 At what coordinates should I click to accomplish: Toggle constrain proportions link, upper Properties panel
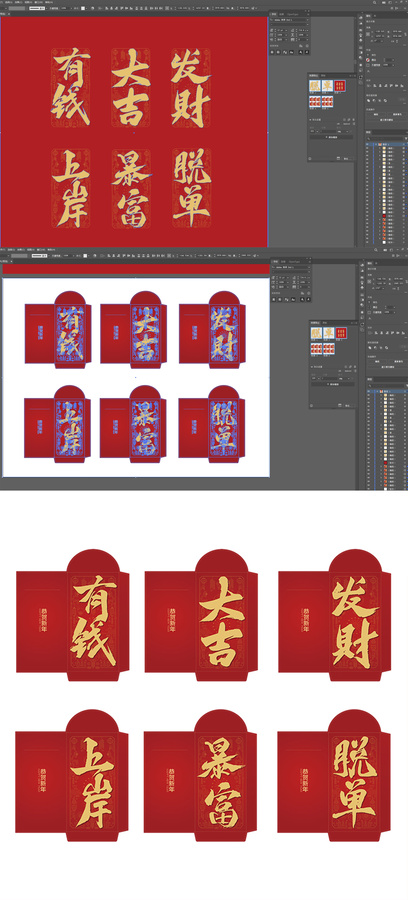tap(405, 34)
